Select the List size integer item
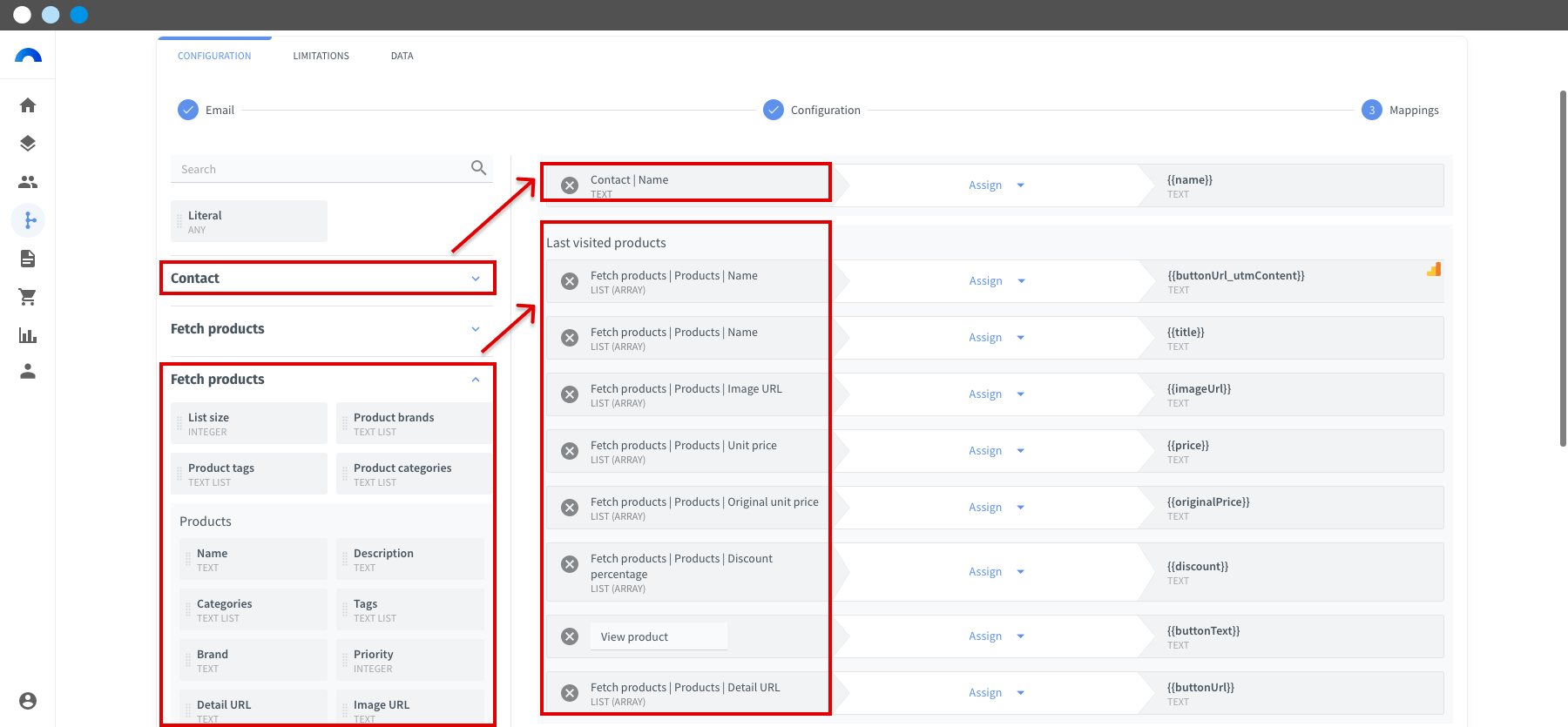 (249, 423)
